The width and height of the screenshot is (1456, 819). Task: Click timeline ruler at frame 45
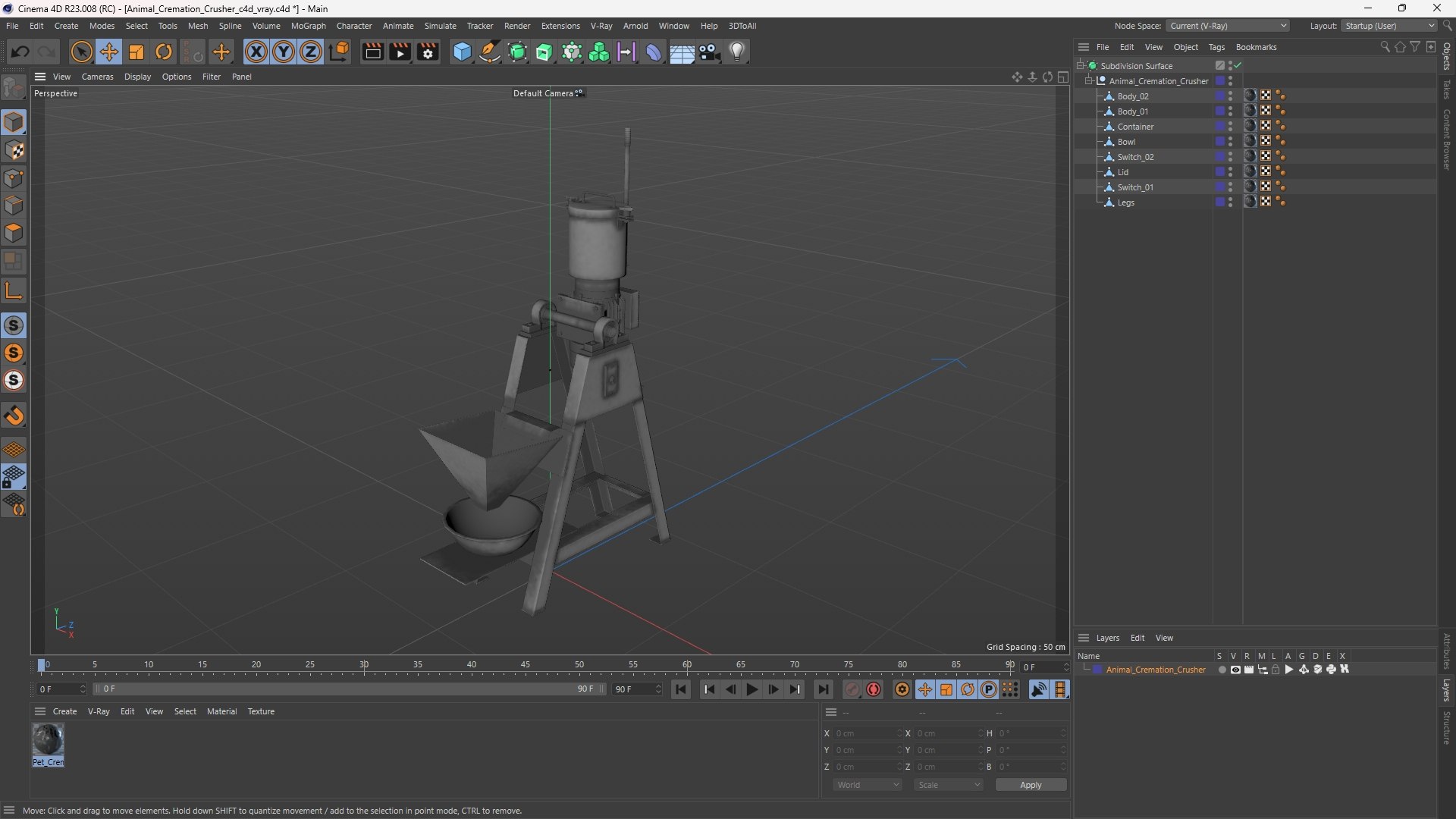pos(526,667)
